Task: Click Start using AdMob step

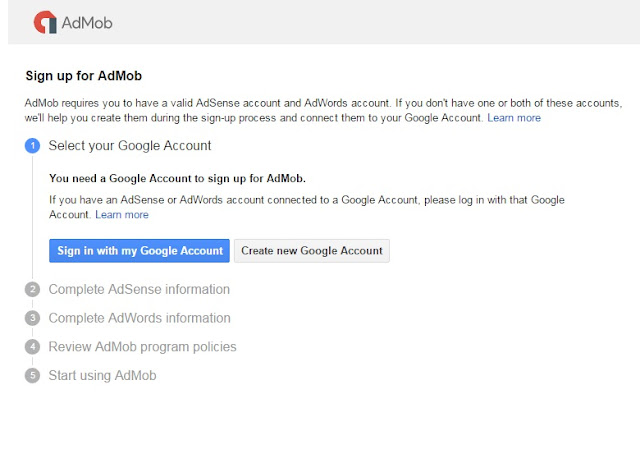Action: (x=102, y=376)
